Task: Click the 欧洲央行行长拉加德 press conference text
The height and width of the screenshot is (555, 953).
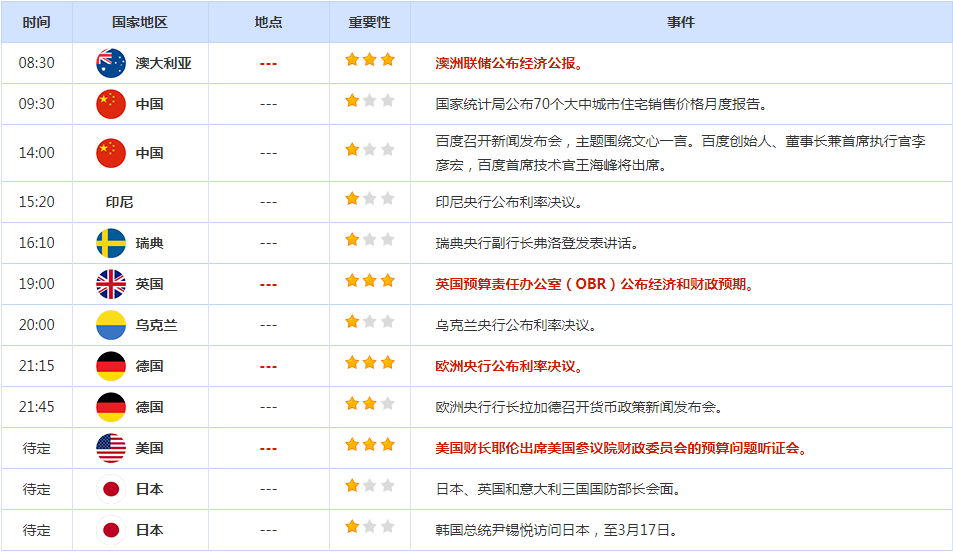Action: (580, 407)
